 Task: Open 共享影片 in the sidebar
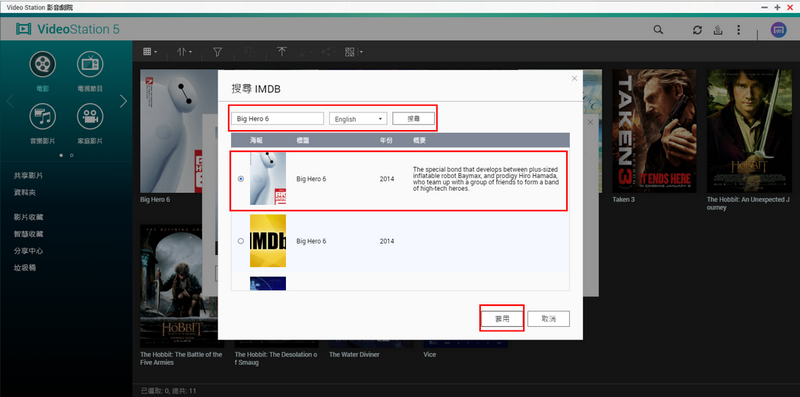(29, 176)
